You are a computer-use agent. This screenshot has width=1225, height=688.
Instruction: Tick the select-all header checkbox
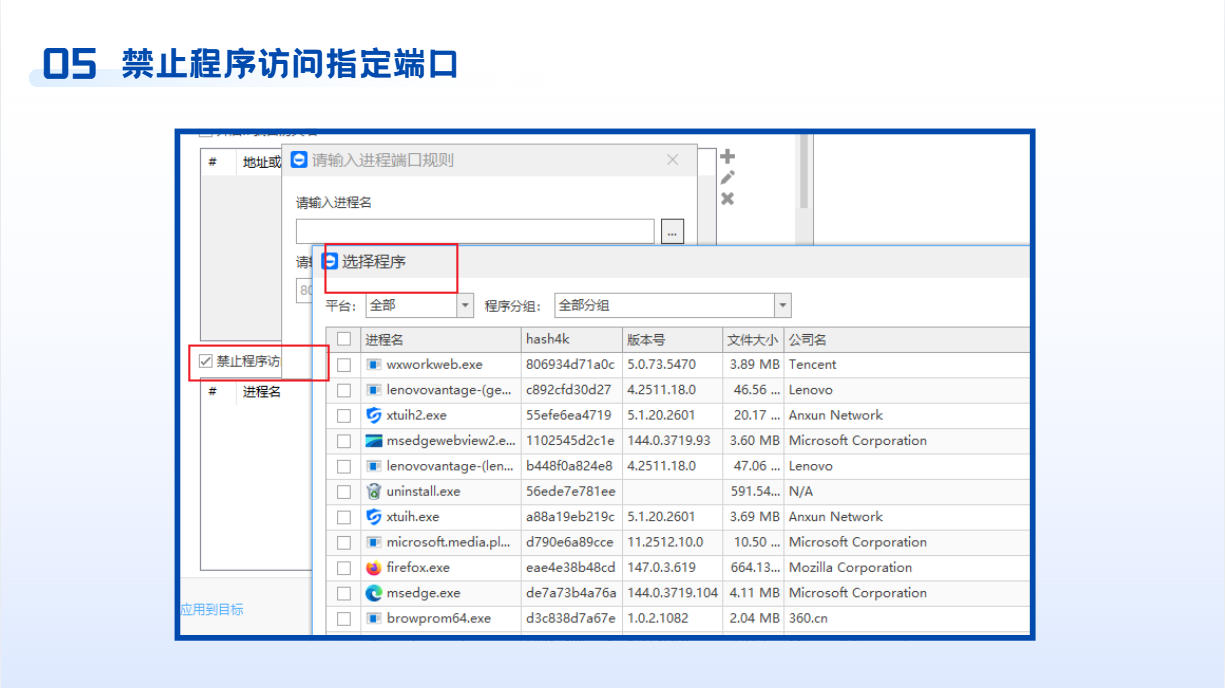coord(344,340)
